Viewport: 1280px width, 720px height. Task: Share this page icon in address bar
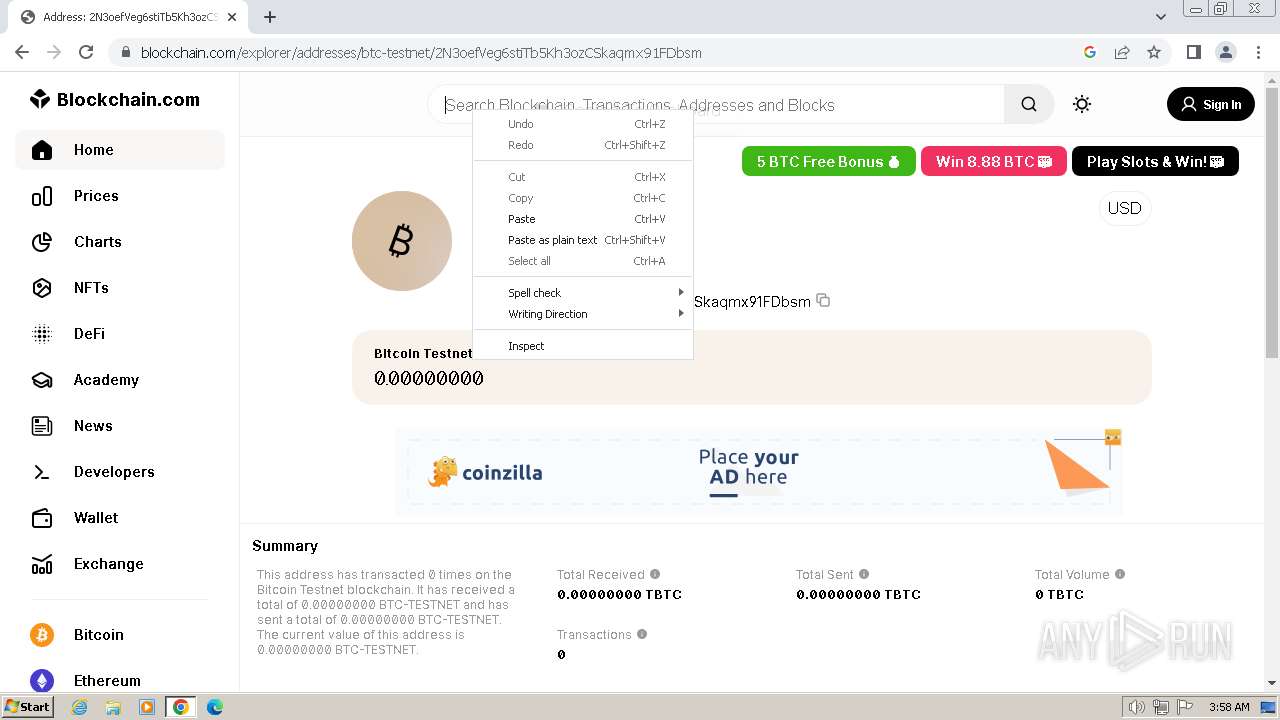click(1122, 52)
